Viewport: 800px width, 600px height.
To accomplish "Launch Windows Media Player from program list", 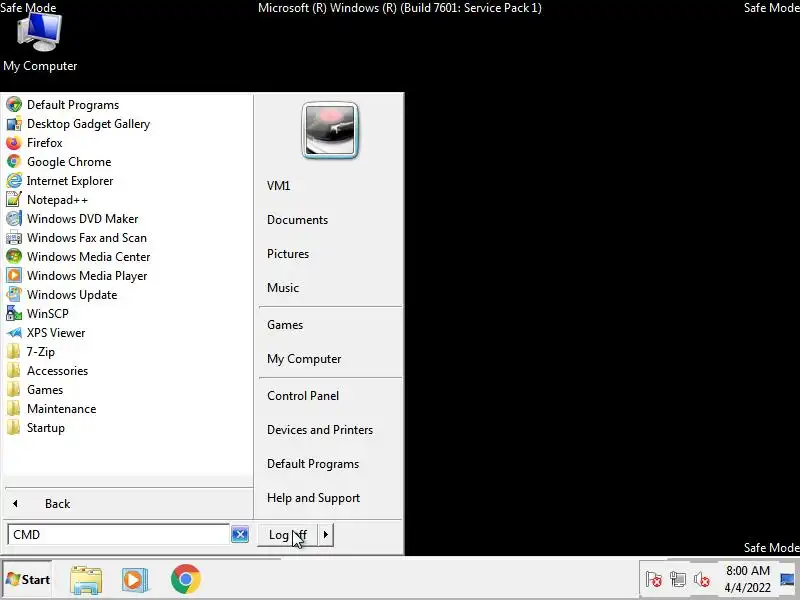I will (x=77, y=276).
